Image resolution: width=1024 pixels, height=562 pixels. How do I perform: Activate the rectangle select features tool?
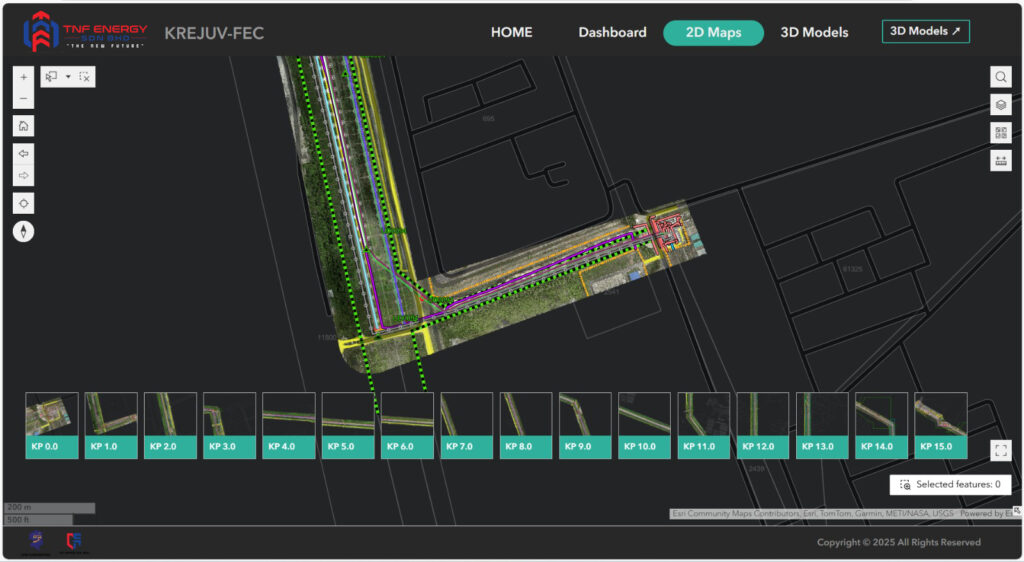[x=52, y=77]
